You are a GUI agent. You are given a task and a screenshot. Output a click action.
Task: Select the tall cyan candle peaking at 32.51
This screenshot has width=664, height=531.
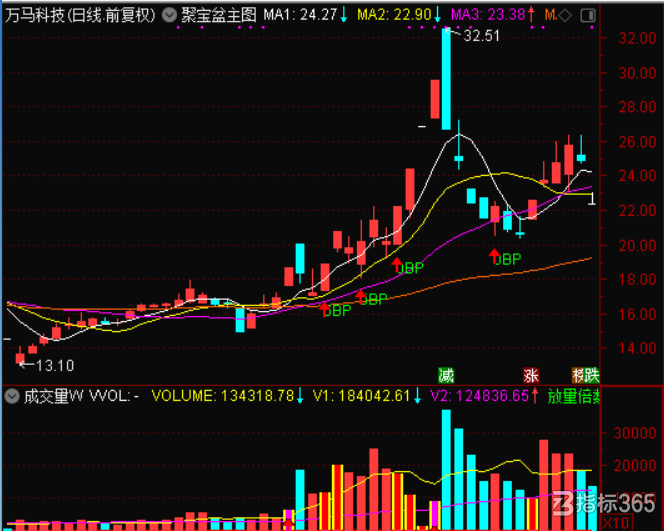tap(446, 79)
